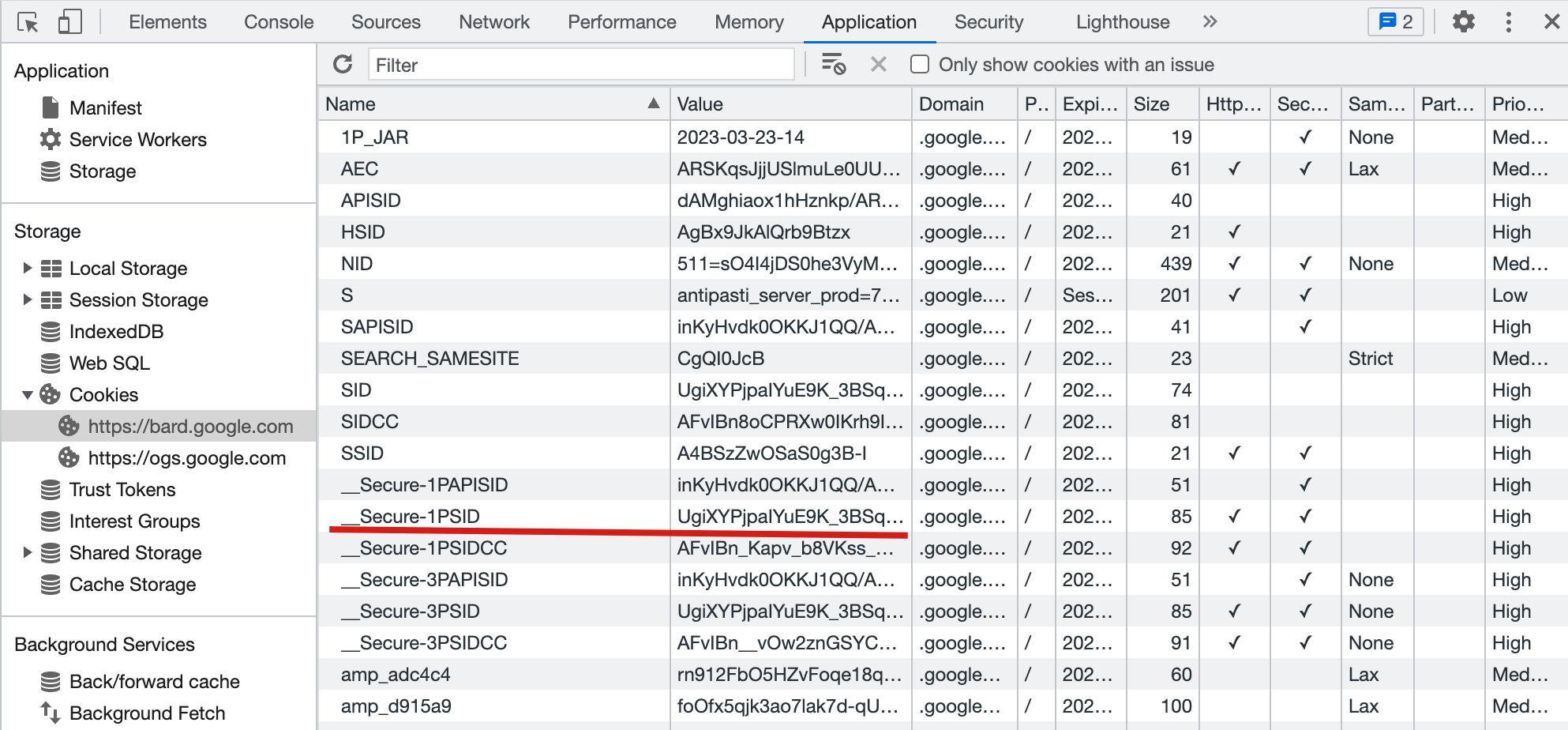
Task: Select the SSID cookie row
Action: click(943, 453)
